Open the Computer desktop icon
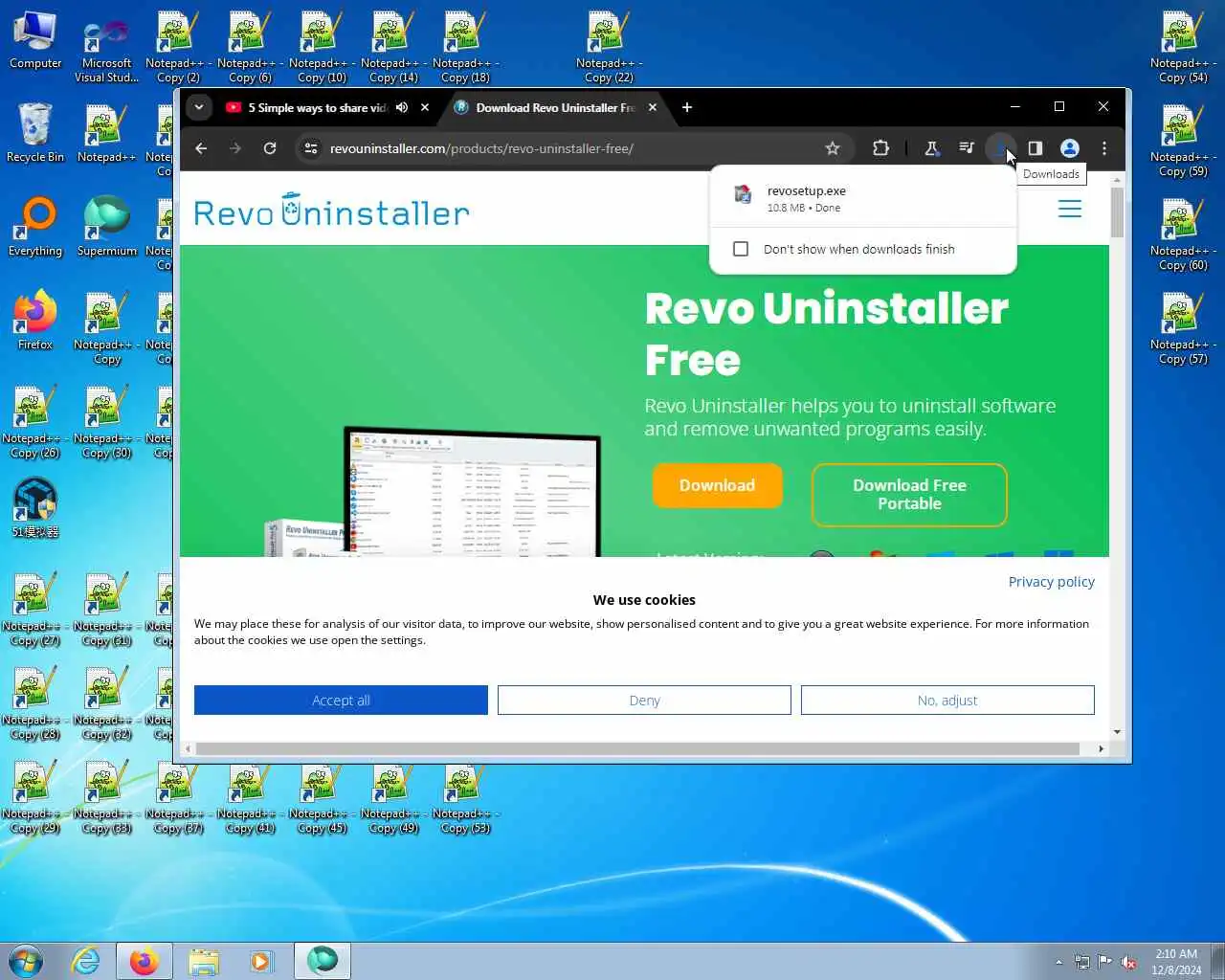 tap(35, 41)
